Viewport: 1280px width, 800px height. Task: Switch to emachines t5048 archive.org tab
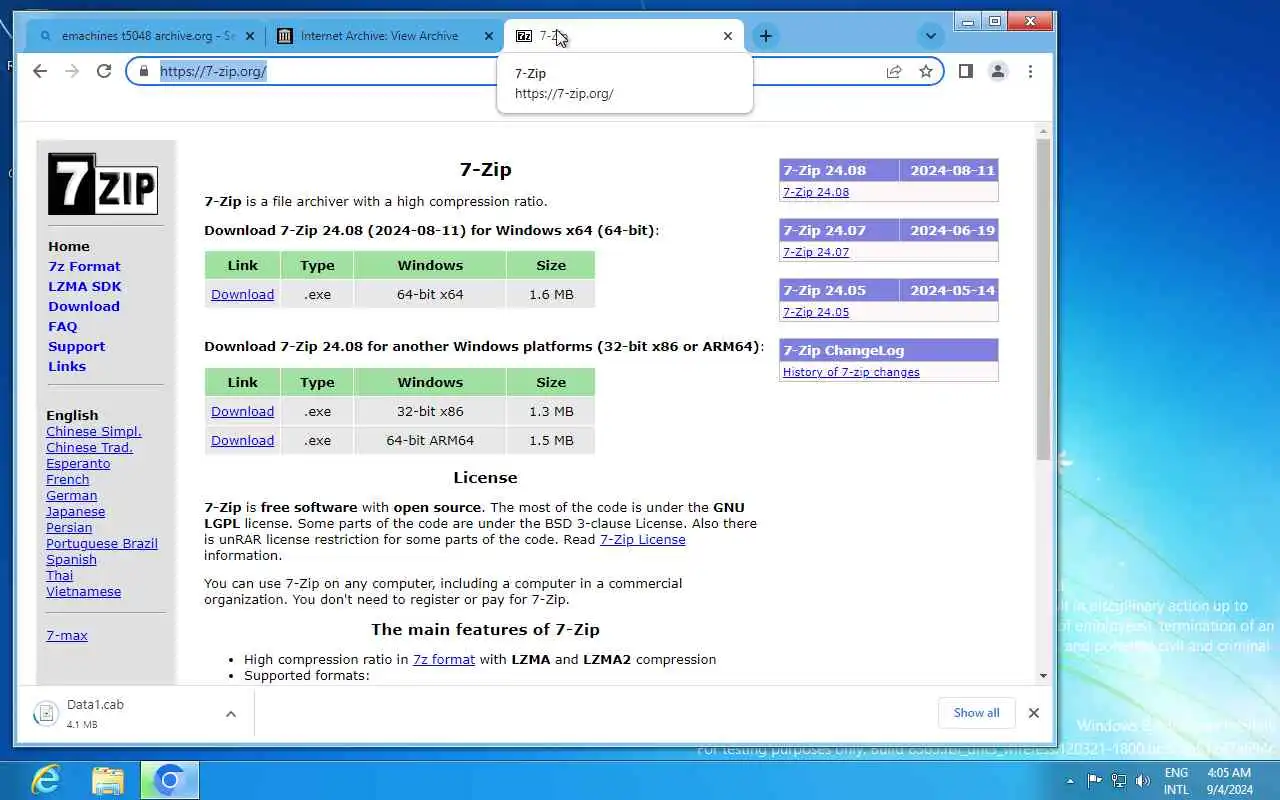click(146, 36)
